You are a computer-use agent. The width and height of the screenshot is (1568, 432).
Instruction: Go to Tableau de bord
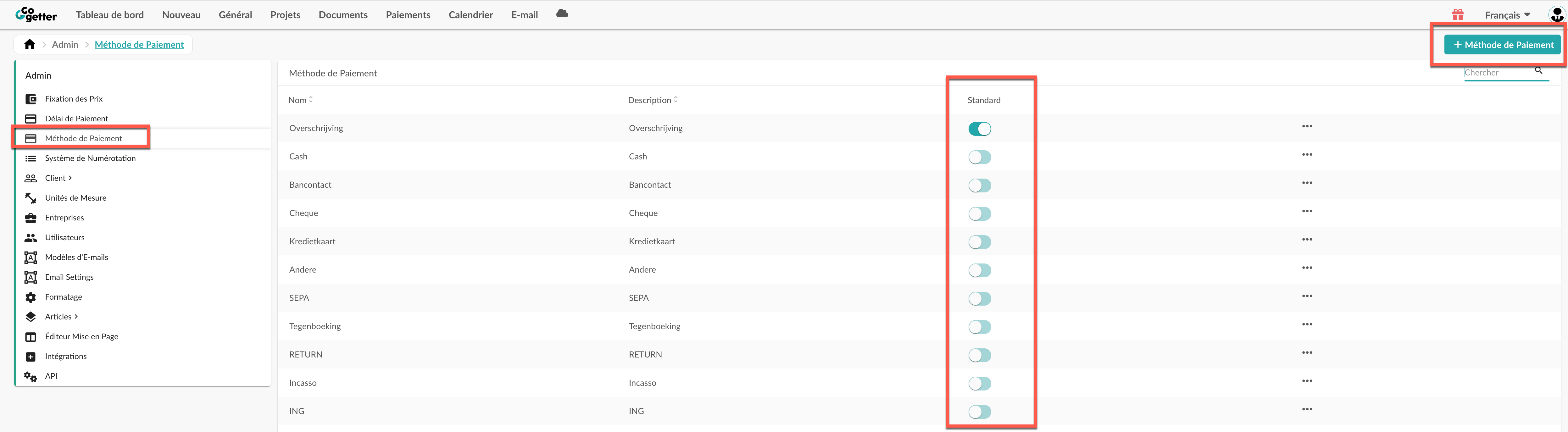pyautogui.click(x=109, y=14)
